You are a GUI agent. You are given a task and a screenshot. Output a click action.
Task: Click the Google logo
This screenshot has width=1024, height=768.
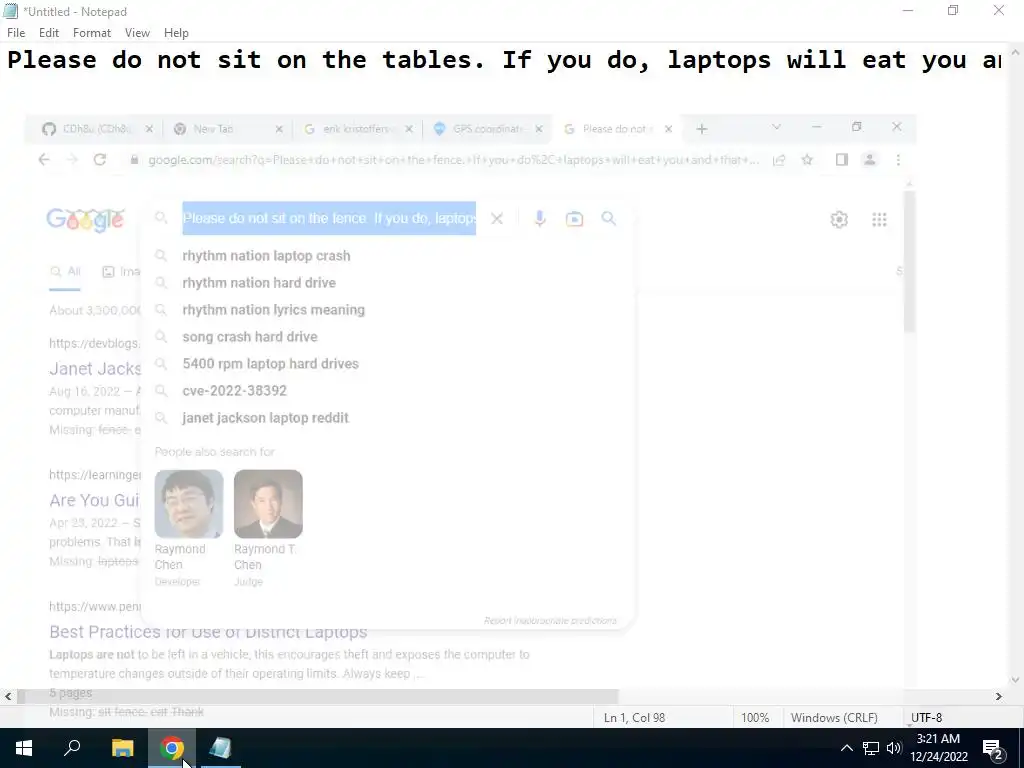pyautogui.click(x=86, y=219)
